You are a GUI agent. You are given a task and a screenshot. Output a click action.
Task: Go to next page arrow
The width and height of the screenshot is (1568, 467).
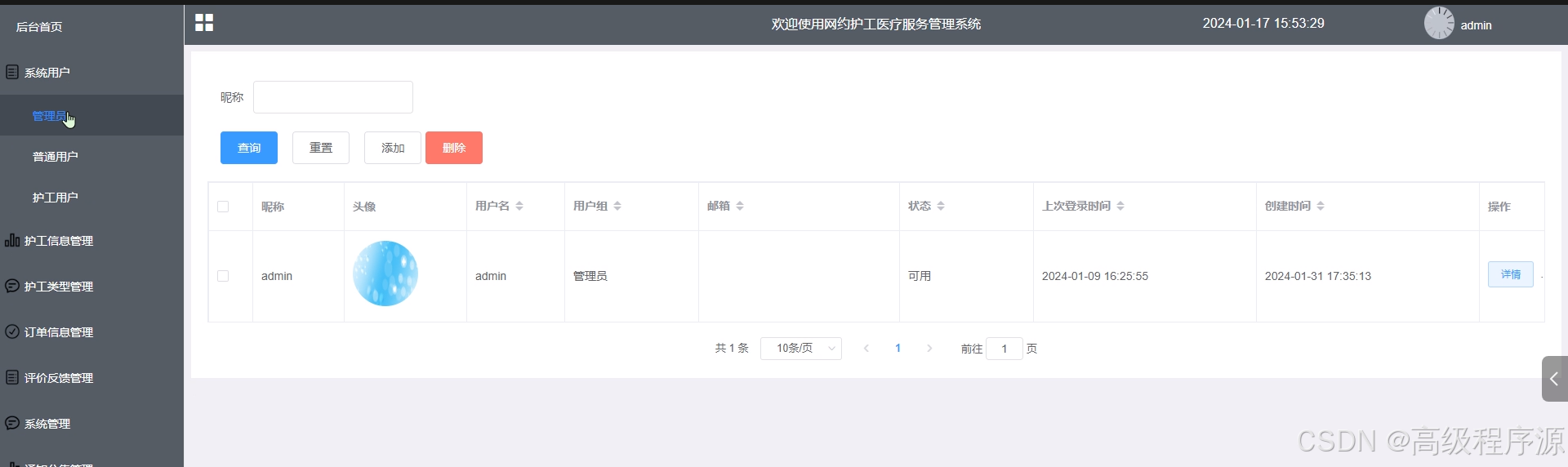click(x=929, y=348)
